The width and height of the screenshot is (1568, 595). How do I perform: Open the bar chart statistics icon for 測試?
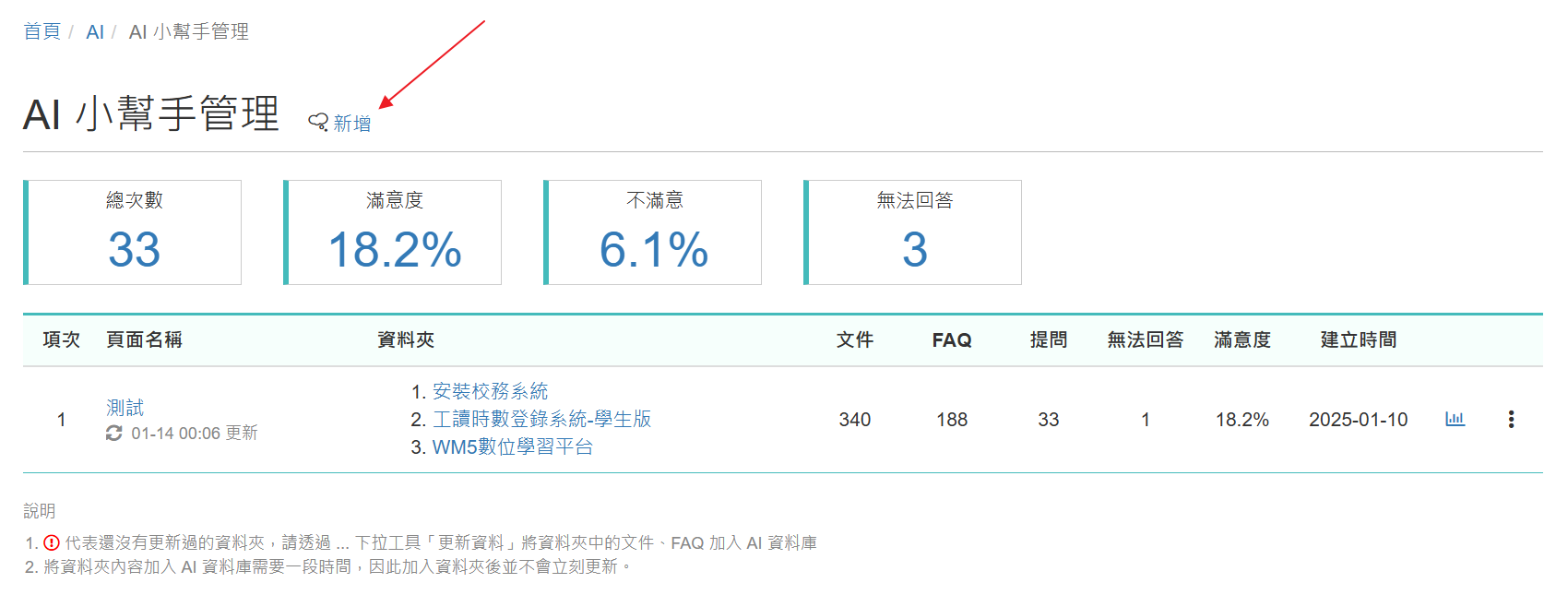pos(1455,419)
